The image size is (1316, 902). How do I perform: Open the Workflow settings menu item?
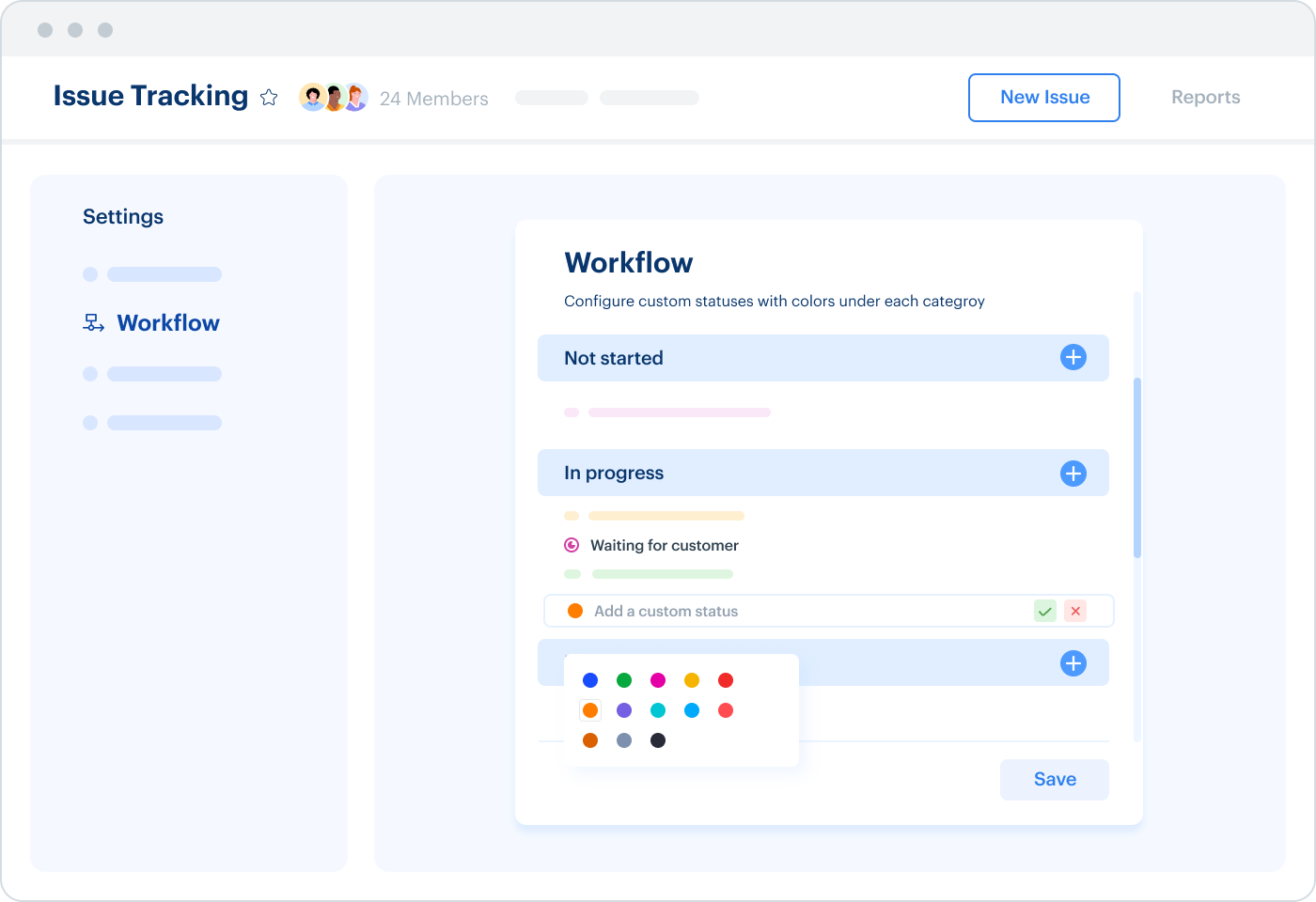(166, 322)
